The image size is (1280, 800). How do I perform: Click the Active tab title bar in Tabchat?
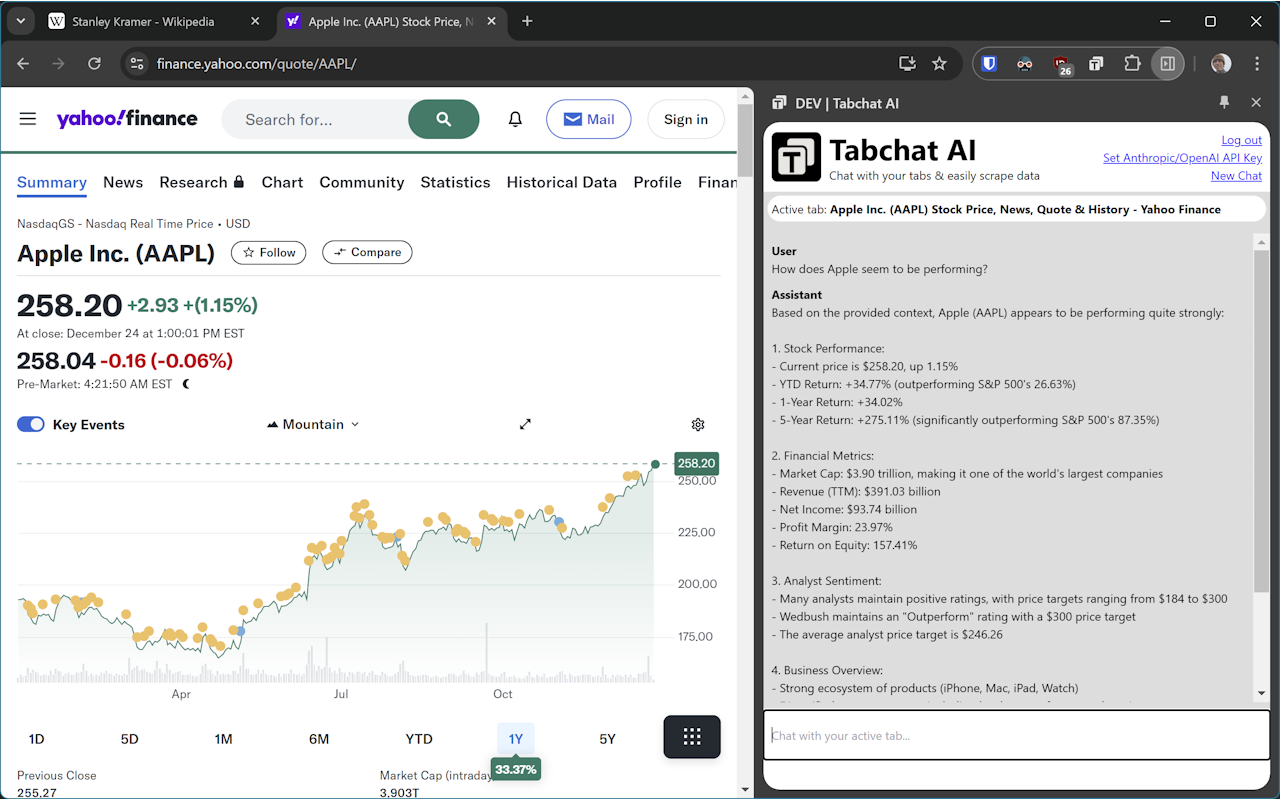tap(1016, 210)
